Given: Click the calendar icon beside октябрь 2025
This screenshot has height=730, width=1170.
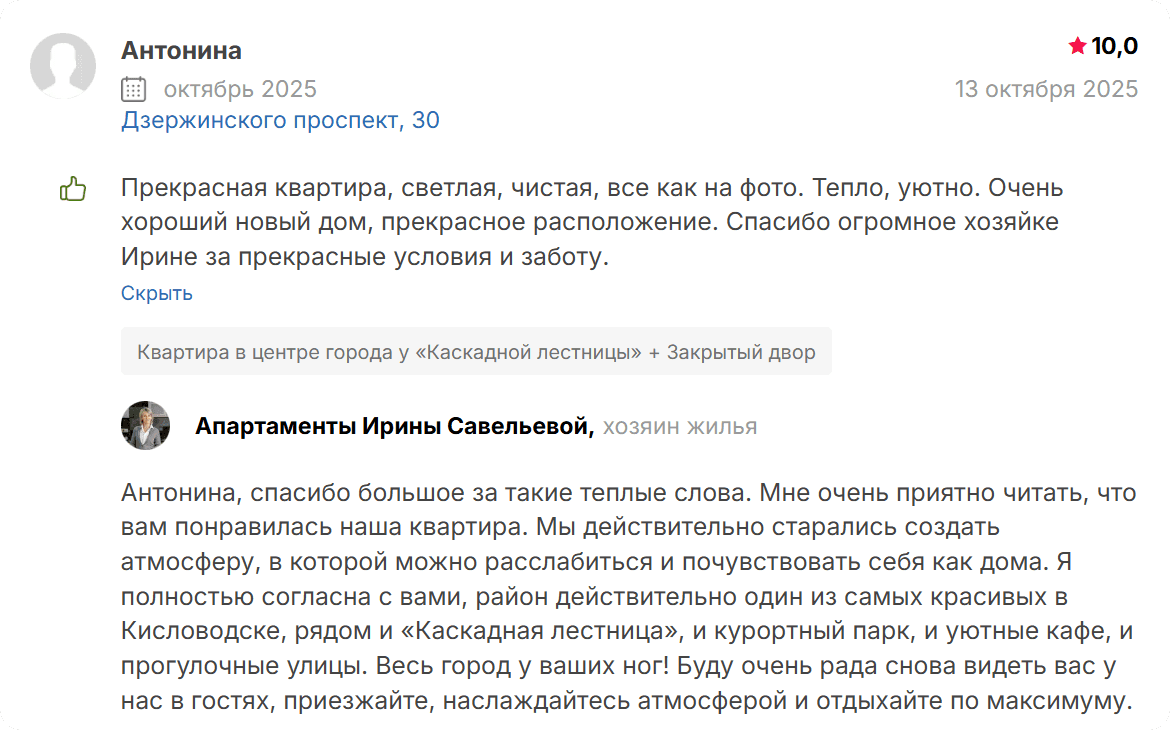Looking at the screenshot, I should click(x=133, y=89).
